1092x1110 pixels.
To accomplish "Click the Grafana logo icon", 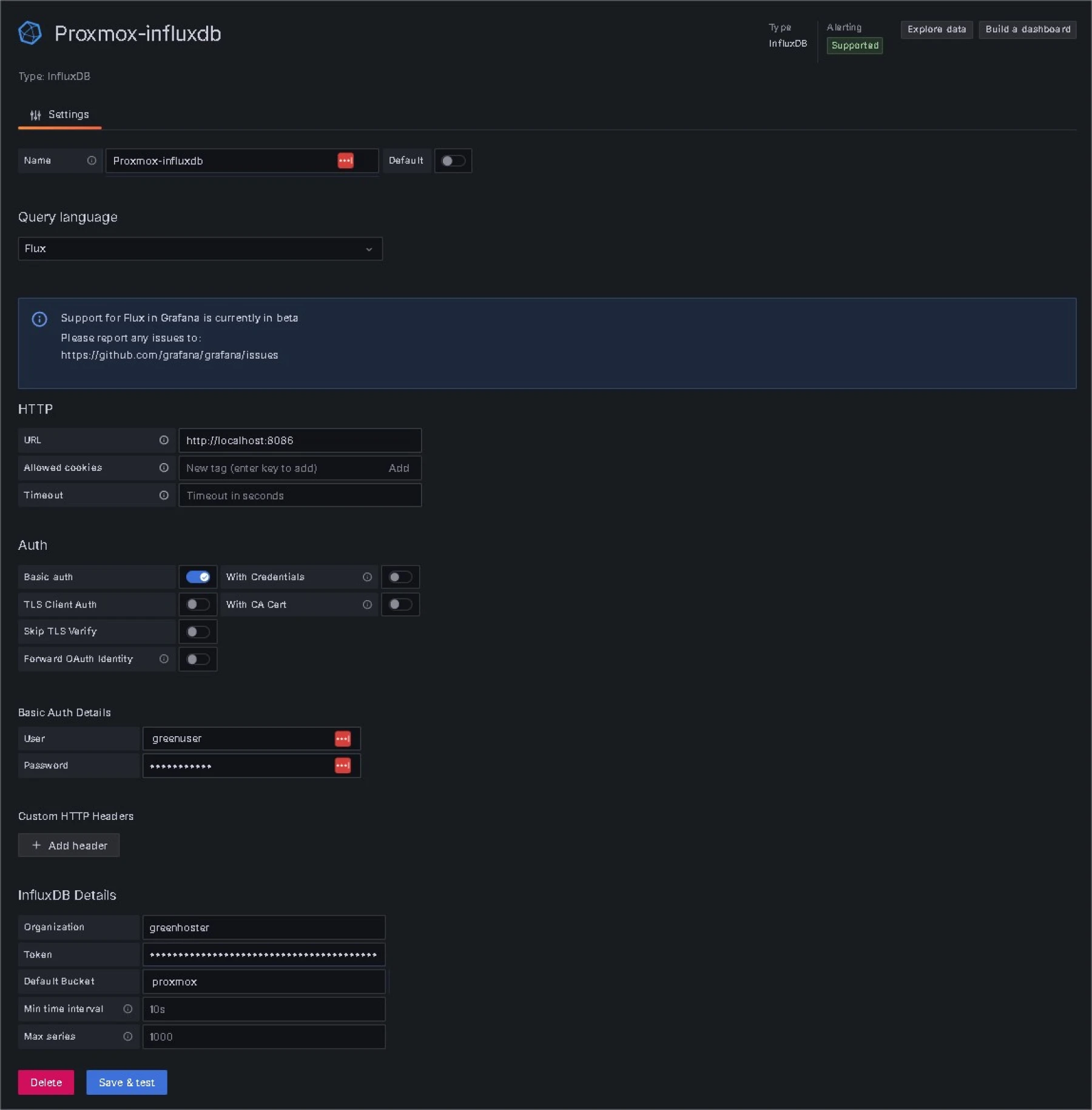I will click(x=30, y=33).
